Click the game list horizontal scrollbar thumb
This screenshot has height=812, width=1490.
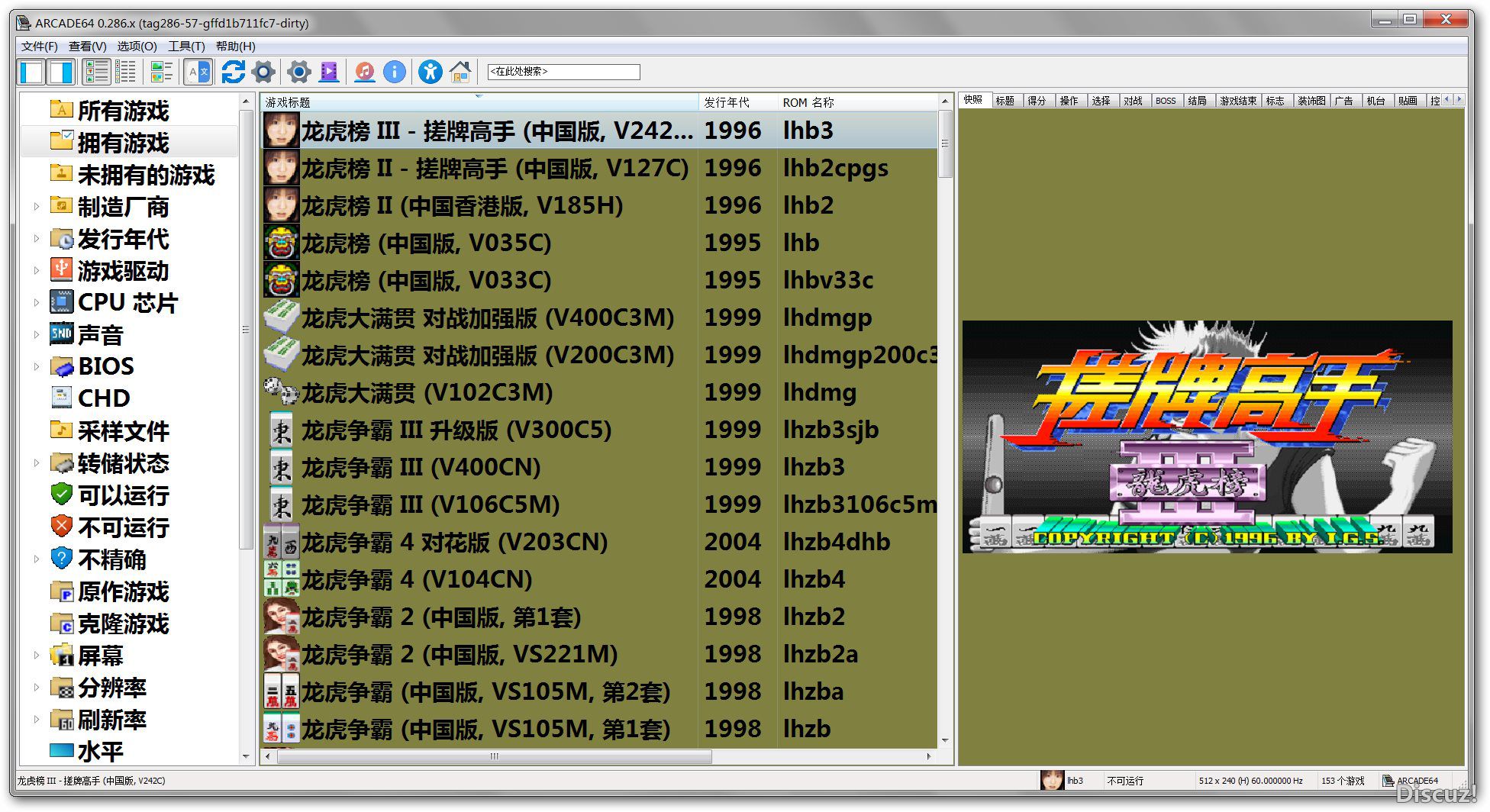click(495, 756)
